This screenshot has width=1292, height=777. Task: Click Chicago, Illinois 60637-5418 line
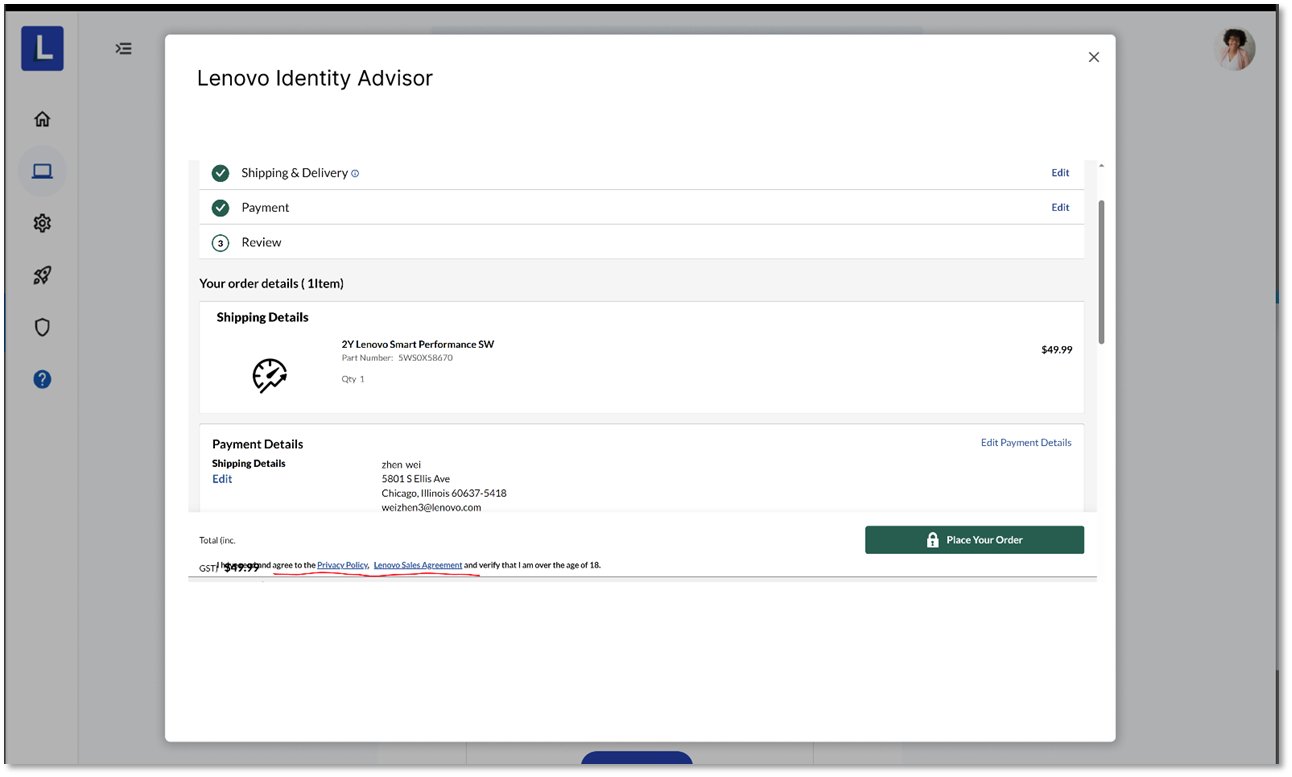444,493
